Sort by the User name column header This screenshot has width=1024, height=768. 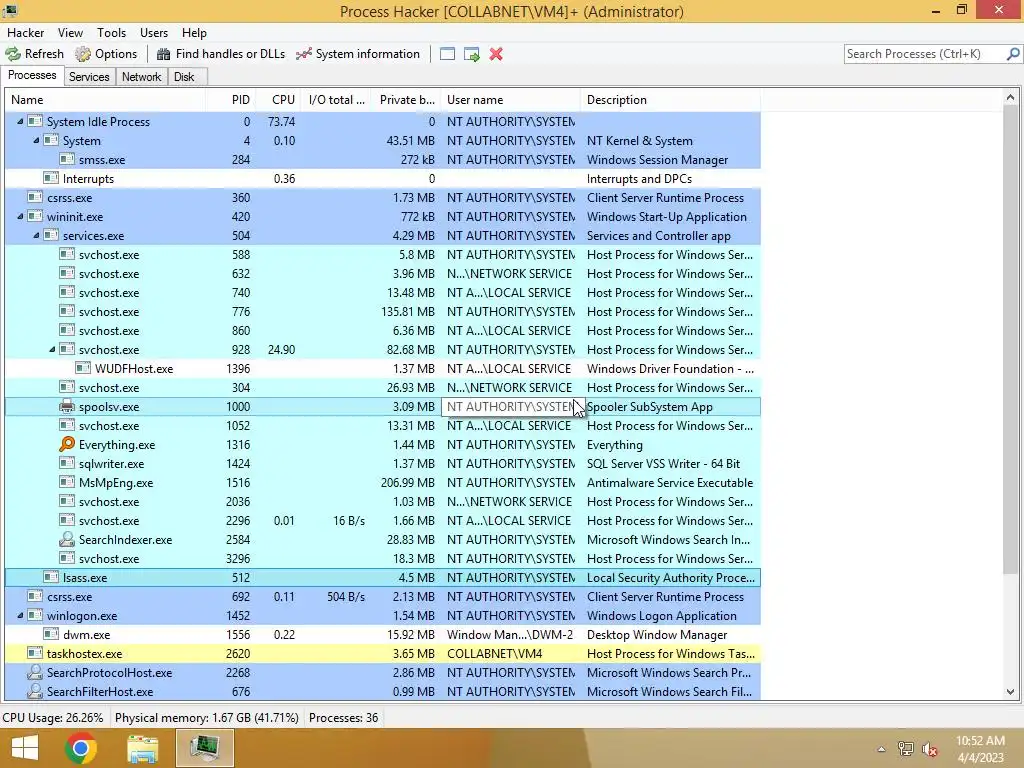511,100
